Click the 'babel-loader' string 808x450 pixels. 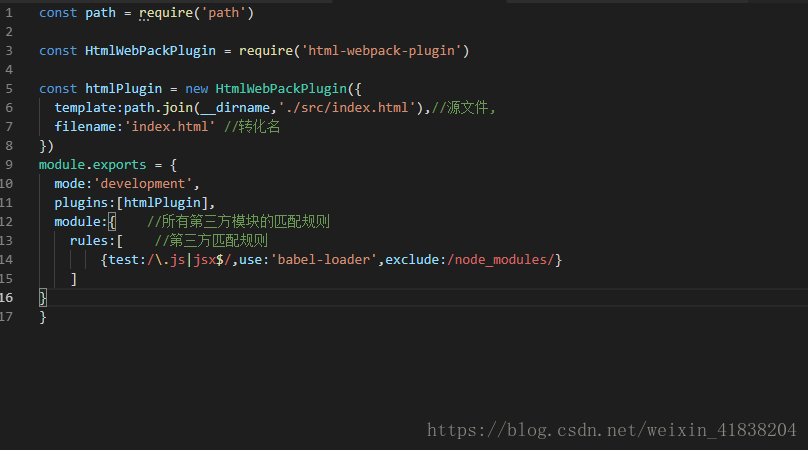click(324, 260)
